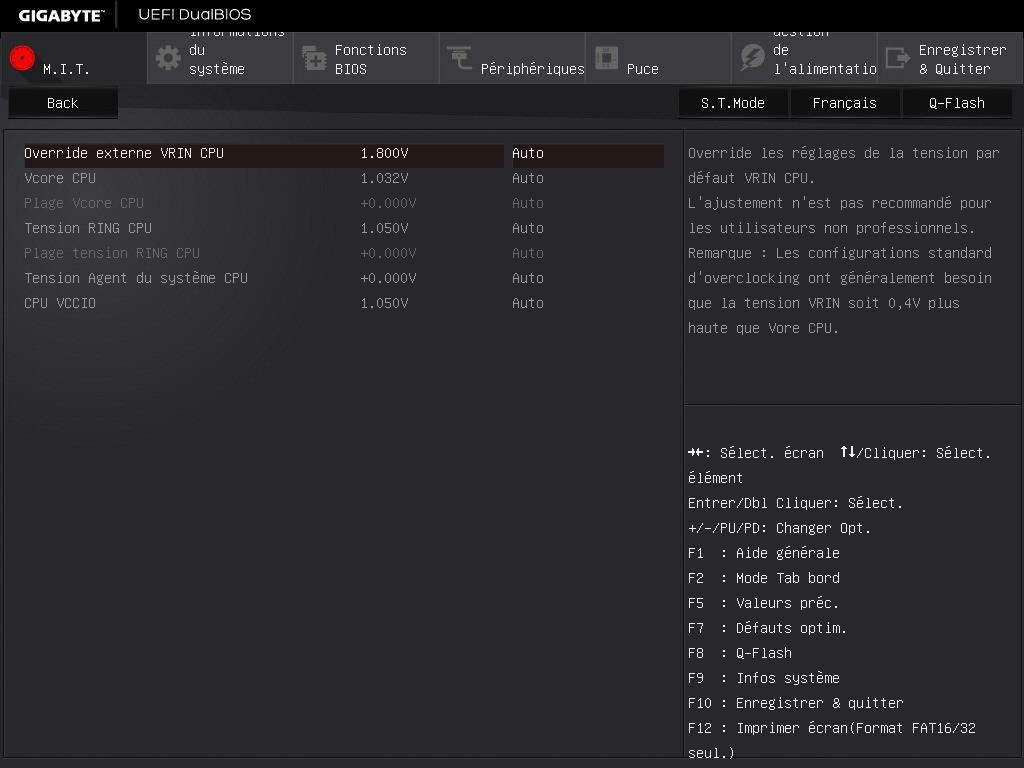Launch Q-Flash utility button
Image resolution: width=1024 pixels, height=768 pixels.
click(x=957, y=103)
